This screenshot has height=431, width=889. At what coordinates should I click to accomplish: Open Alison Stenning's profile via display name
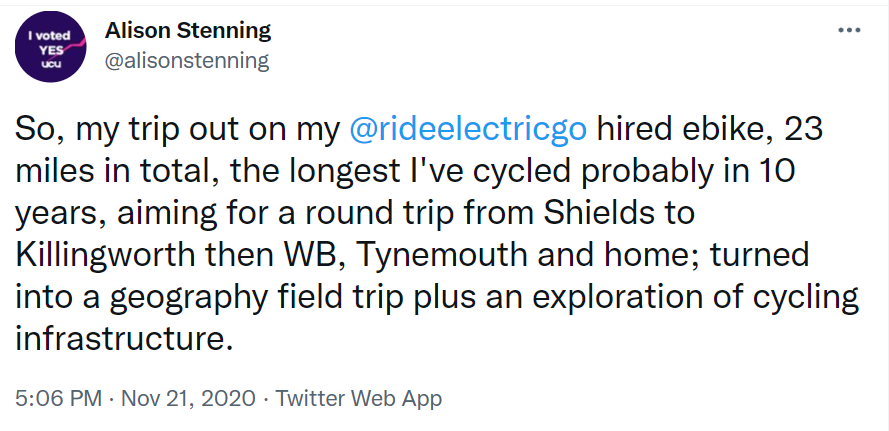pyautogui.click(x=187, y=31)
